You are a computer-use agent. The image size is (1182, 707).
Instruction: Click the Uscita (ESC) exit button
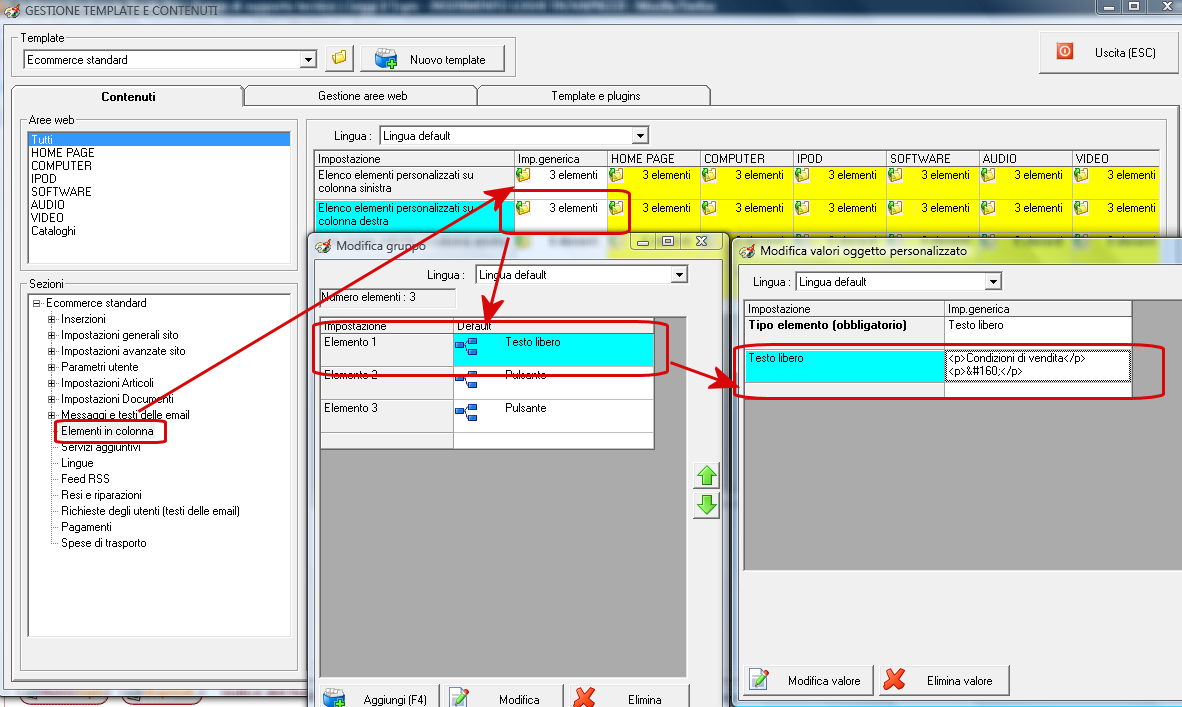(x=1109, y=52)
